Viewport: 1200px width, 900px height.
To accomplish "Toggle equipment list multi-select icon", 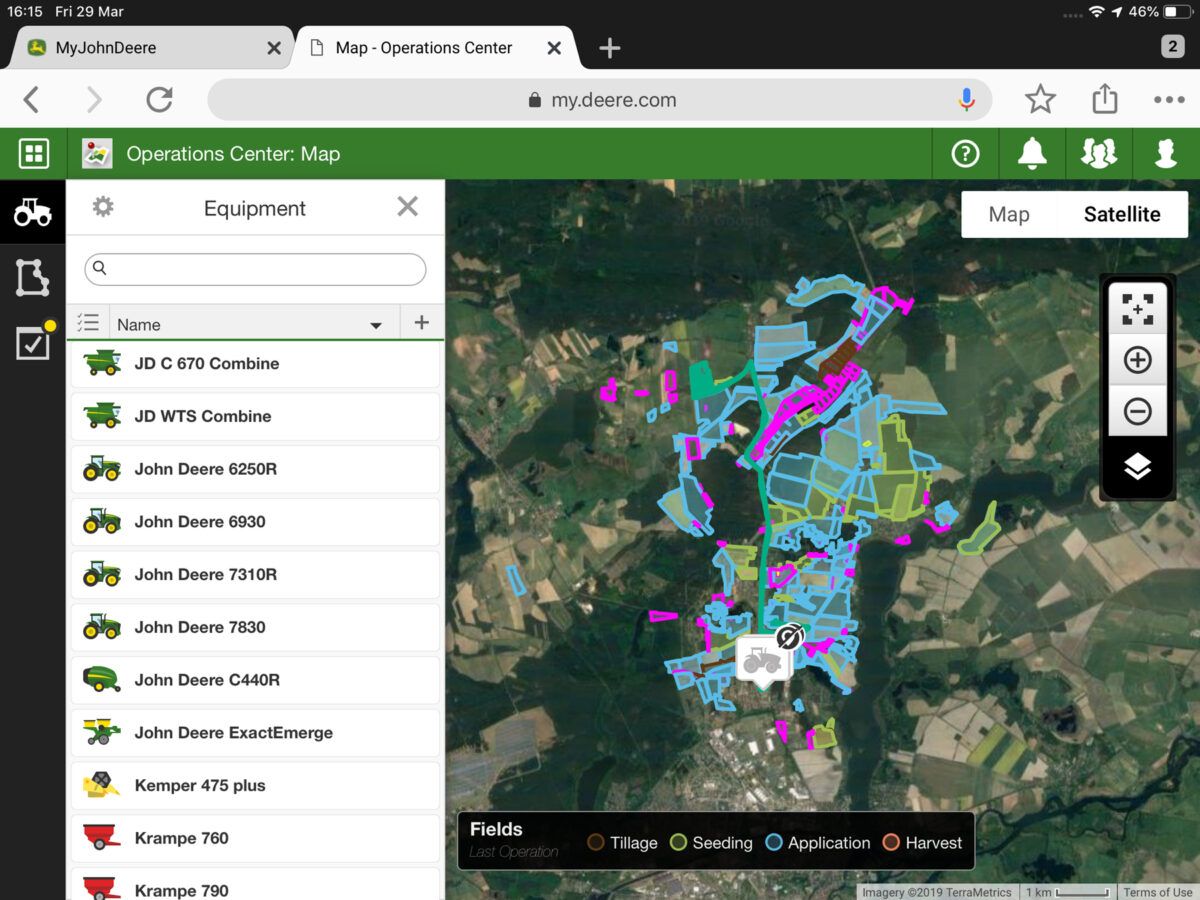I will point(88,323).
